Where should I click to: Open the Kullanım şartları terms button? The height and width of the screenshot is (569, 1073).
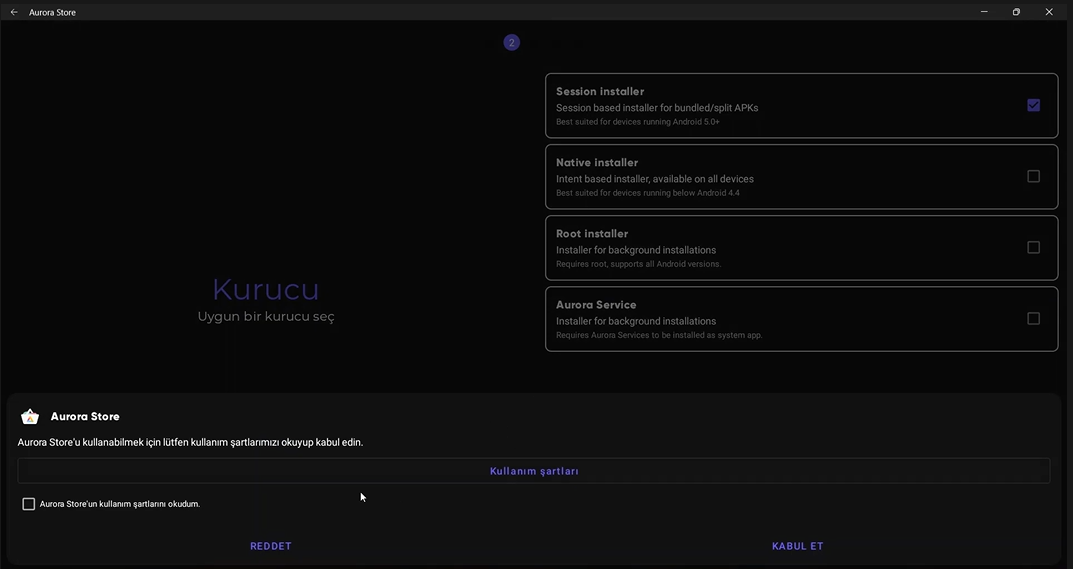pyautogui.click(x=534, y=471)
